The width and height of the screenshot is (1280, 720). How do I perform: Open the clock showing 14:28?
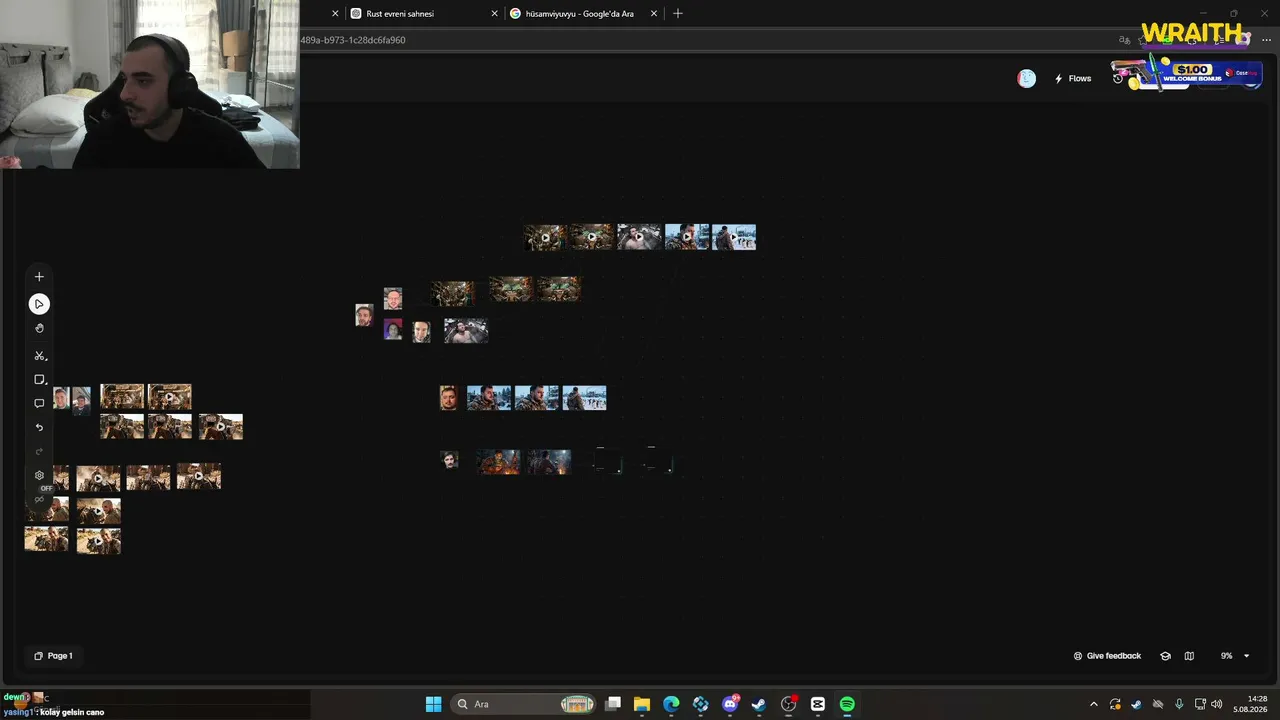(x=1251, y=704)
